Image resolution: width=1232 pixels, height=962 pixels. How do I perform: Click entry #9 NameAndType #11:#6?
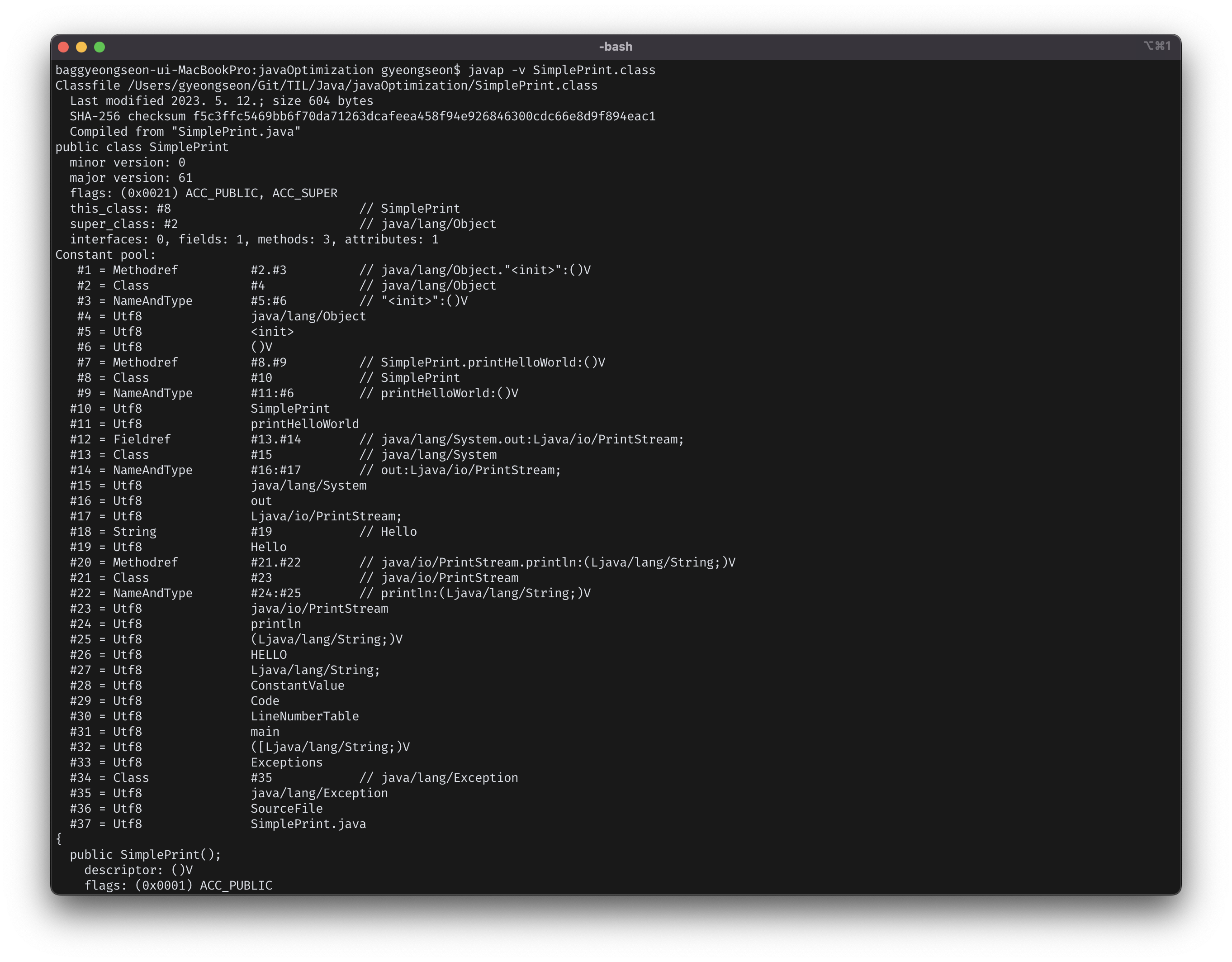click(297, 393)
